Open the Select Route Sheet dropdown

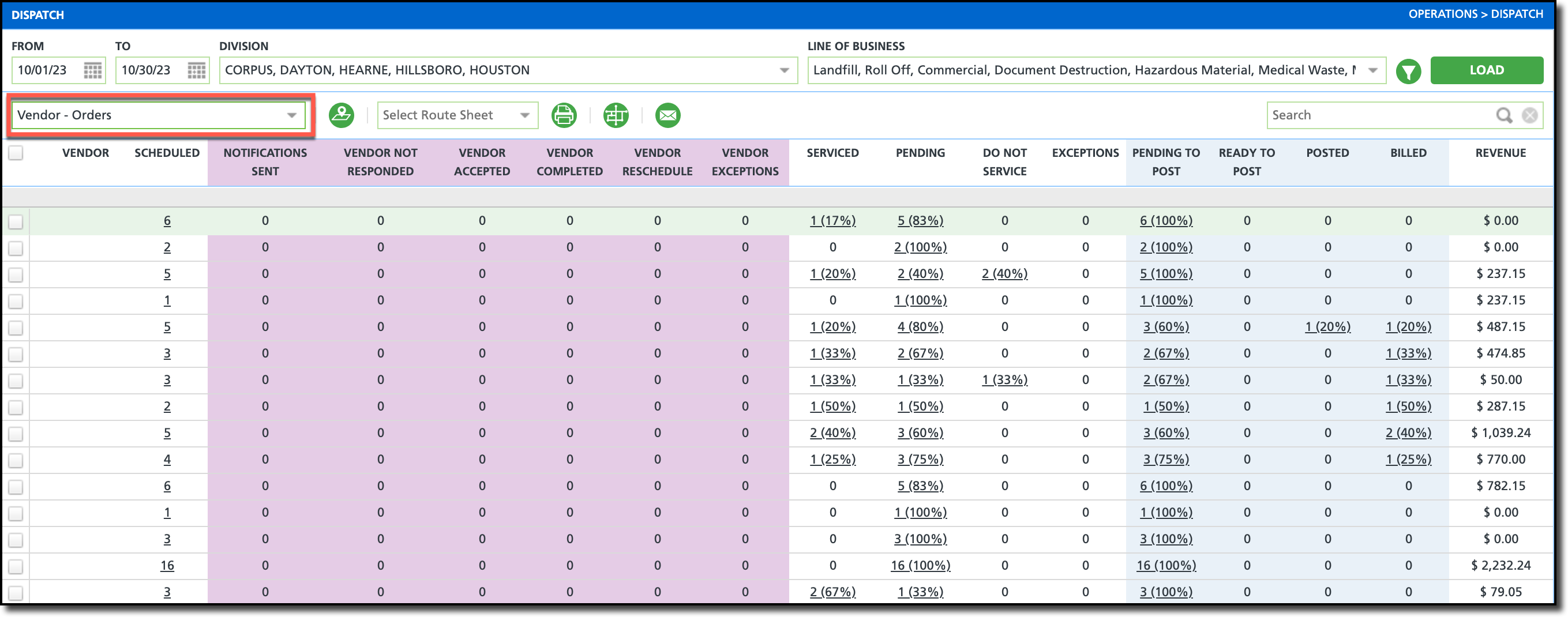pyautogui.click(x=524, y=115)
